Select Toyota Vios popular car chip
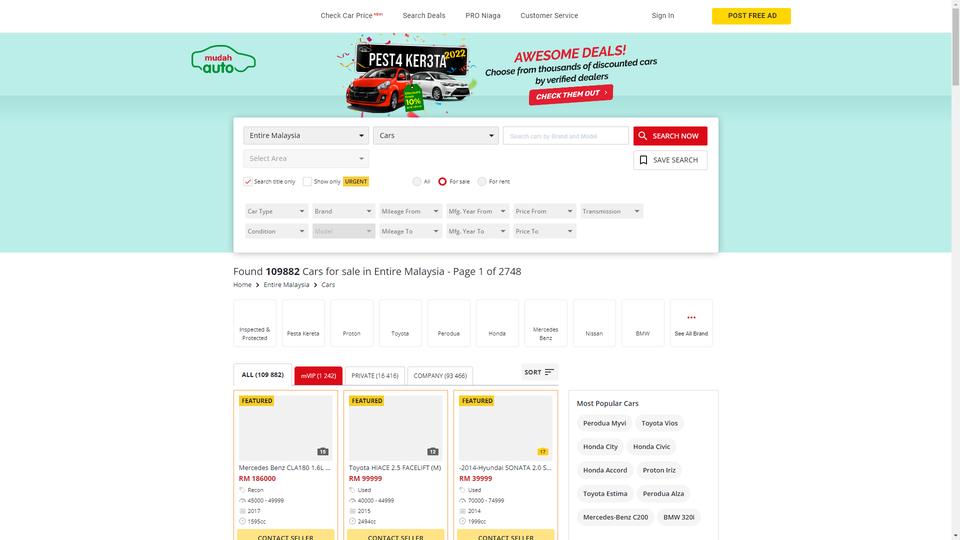The image size is (960, 540). [659, 423]
